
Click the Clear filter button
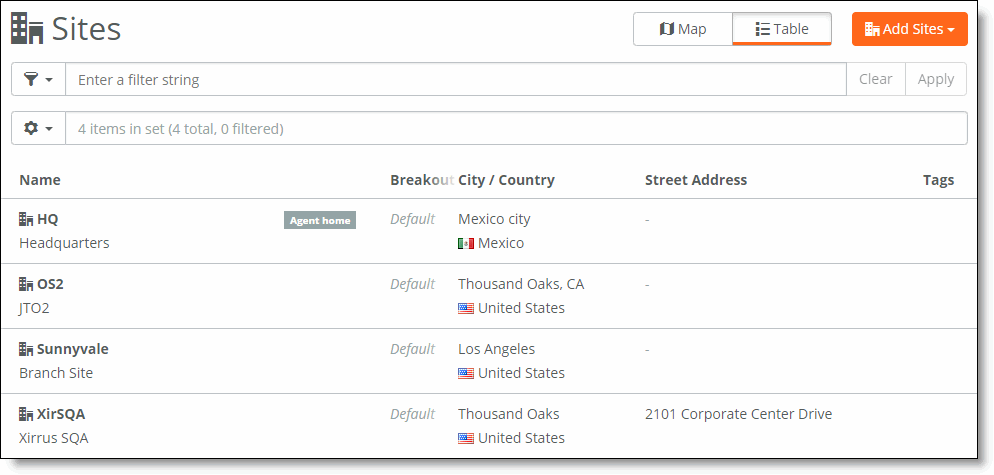[875, 79]
